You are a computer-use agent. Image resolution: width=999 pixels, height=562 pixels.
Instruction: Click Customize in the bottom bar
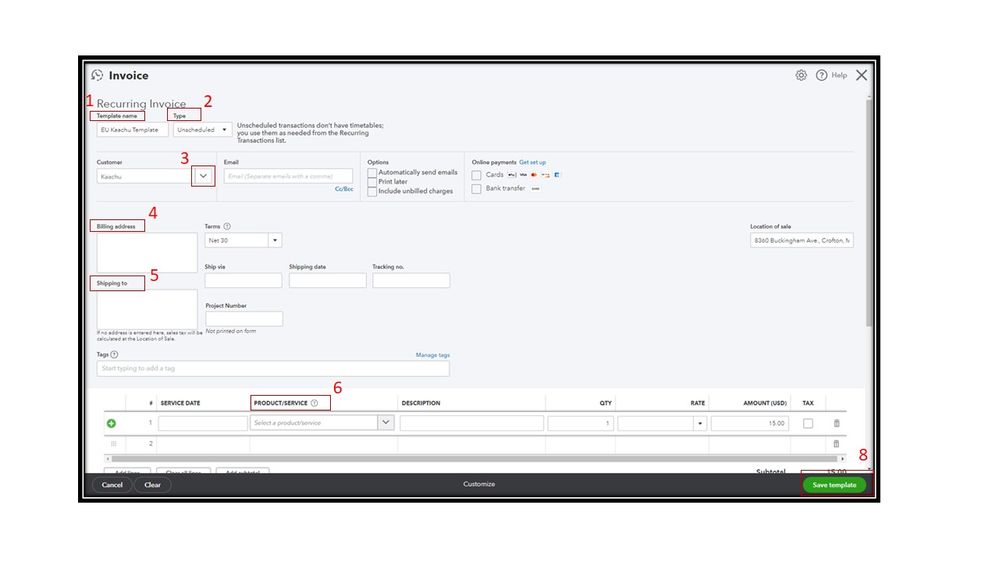[x=479, y=484]
